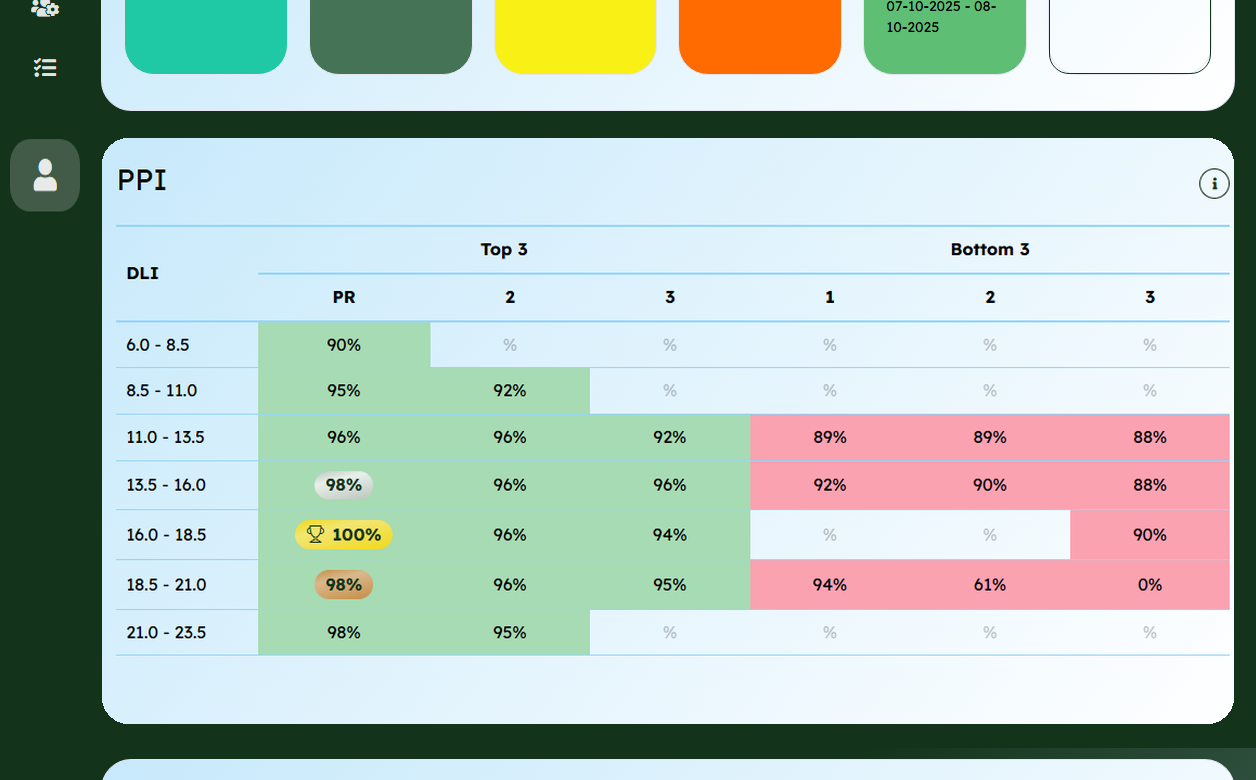Viewport: 1256px width, 780px height.
Task: Click the 92% cell in row 8.5 - 11.0
Action: coord(510,391)
